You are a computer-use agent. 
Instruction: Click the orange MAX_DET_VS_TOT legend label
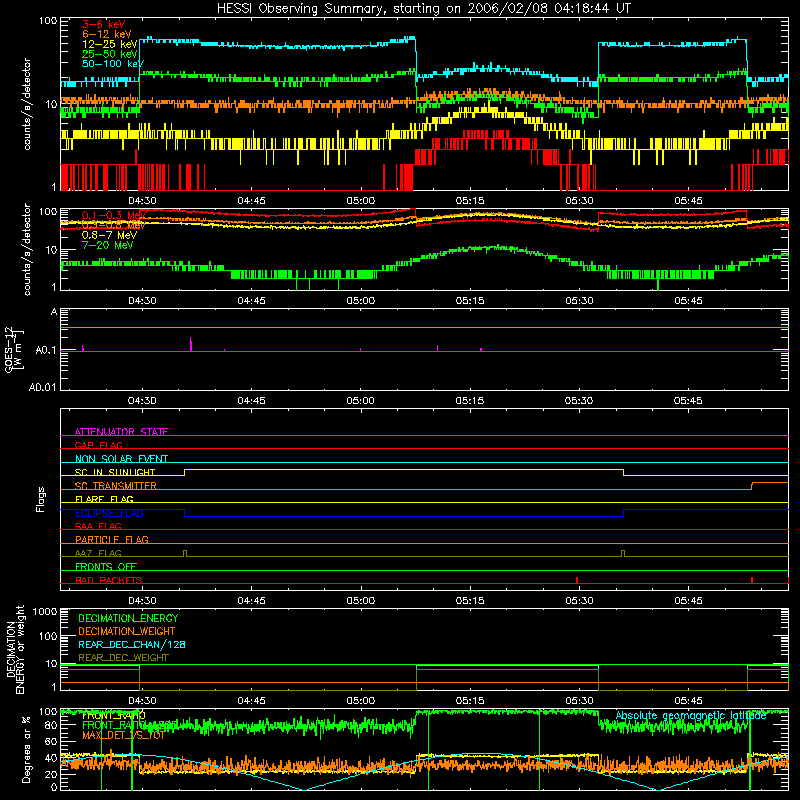coord(123,735)
